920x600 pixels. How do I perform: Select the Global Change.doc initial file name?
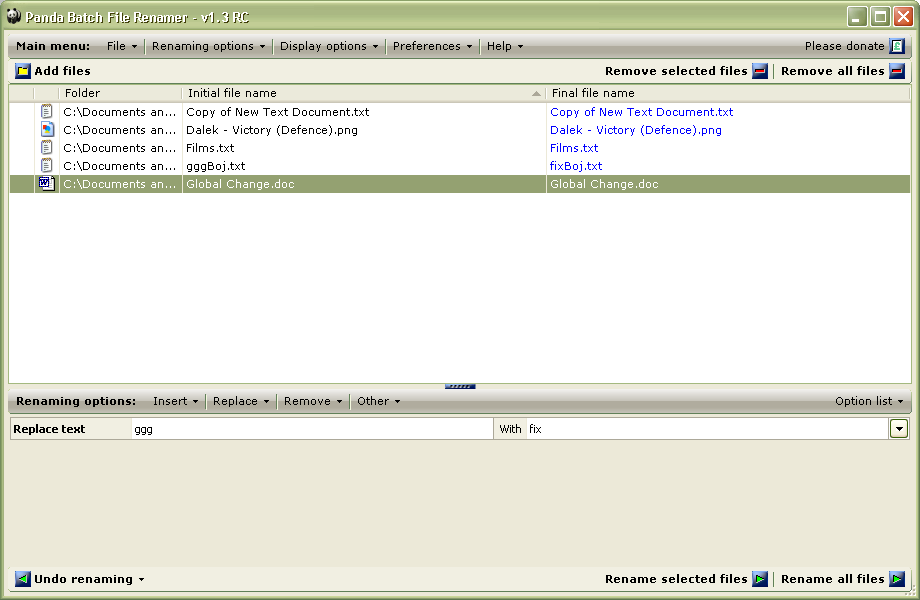[240, 184]
